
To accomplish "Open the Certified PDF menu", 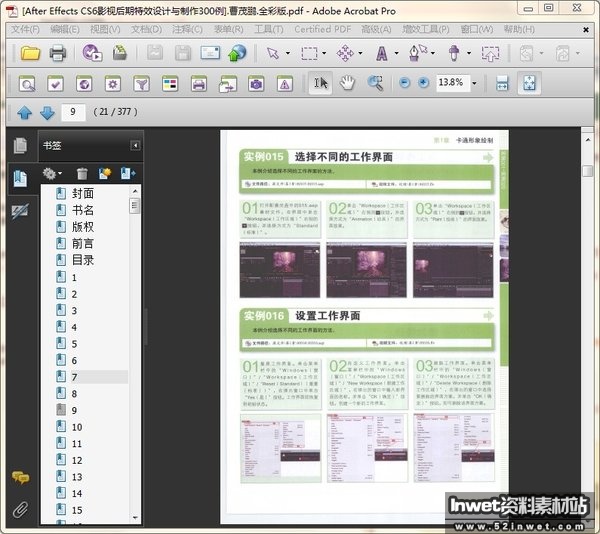I will pos(323,29).
